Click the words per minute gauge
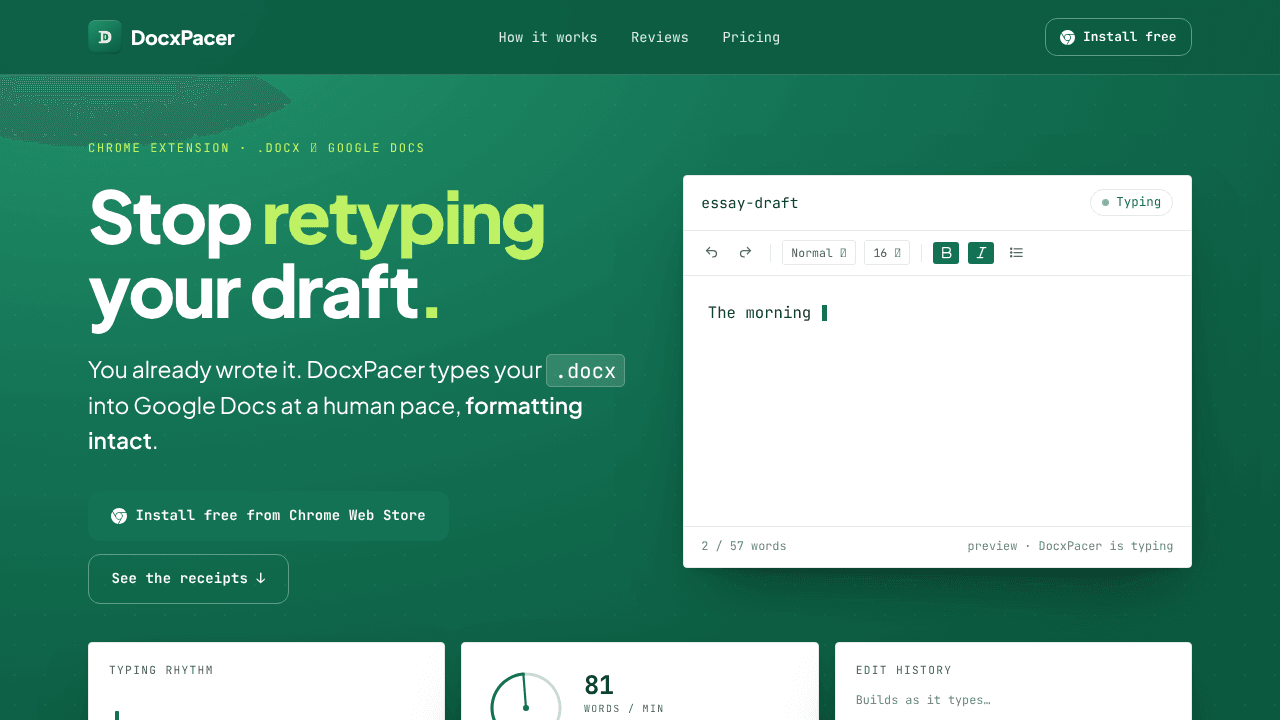Screen dimensions: 1280x720 pos(526,696)
